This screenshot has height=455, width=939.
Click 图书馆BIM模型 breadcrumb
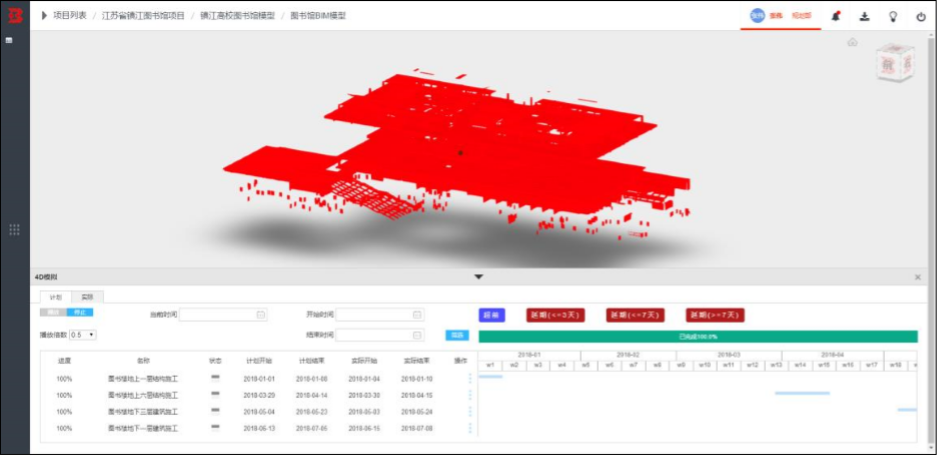point(318,16)
